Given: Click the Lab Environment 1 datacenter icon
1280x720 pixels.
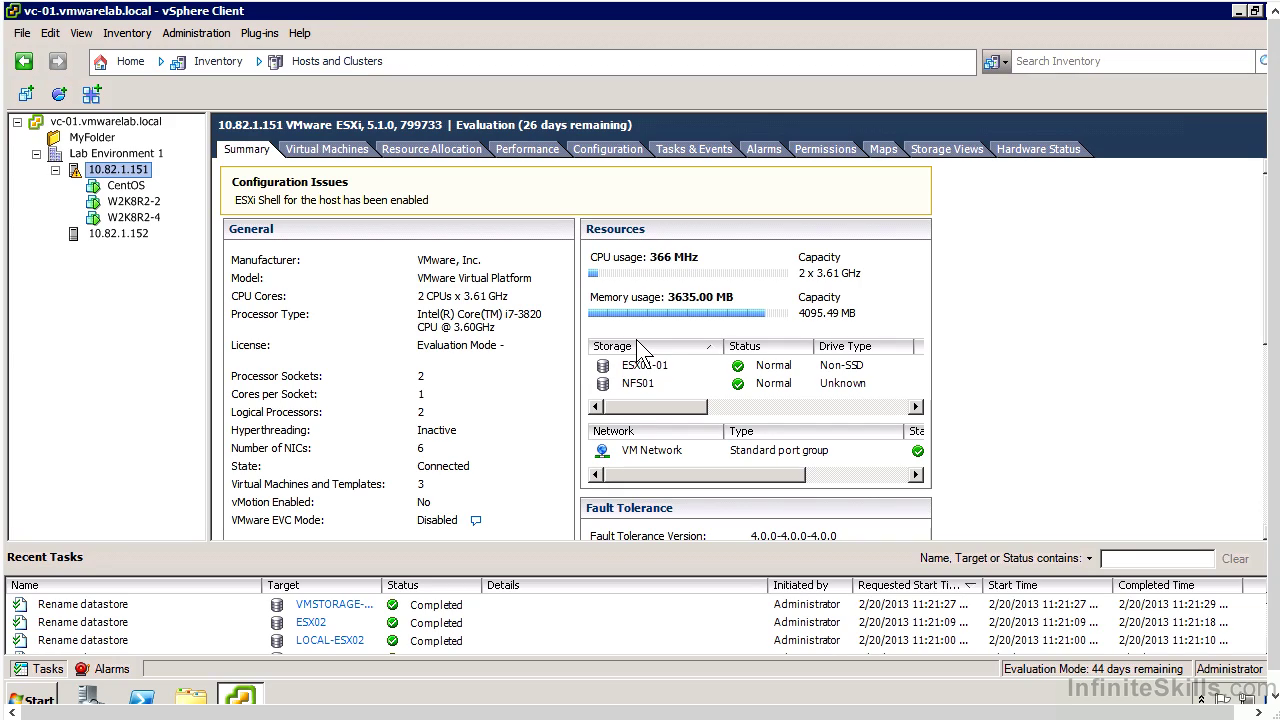Looking at the screenshot, I should click(x=55, y=154).
